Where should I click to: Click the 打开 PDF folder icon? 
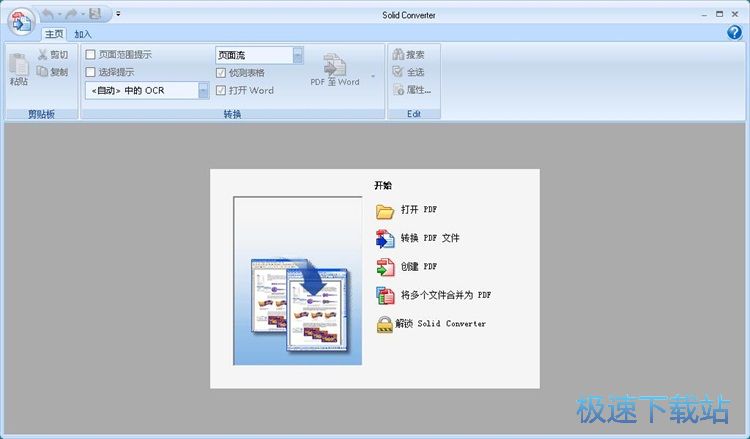coord(385,210)
